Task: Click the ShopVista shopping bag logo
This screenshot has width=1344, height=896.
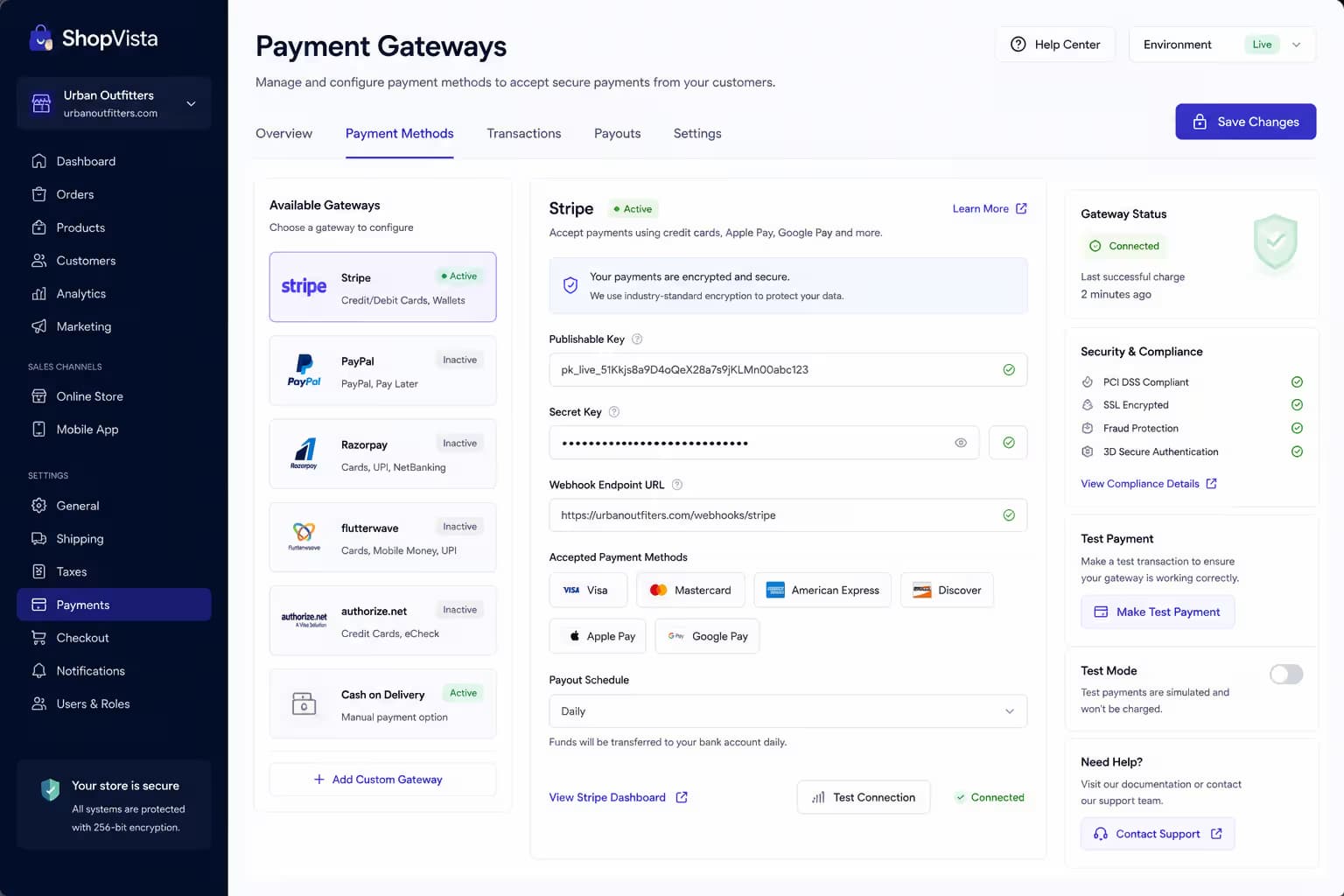Action: pos(41,38)
